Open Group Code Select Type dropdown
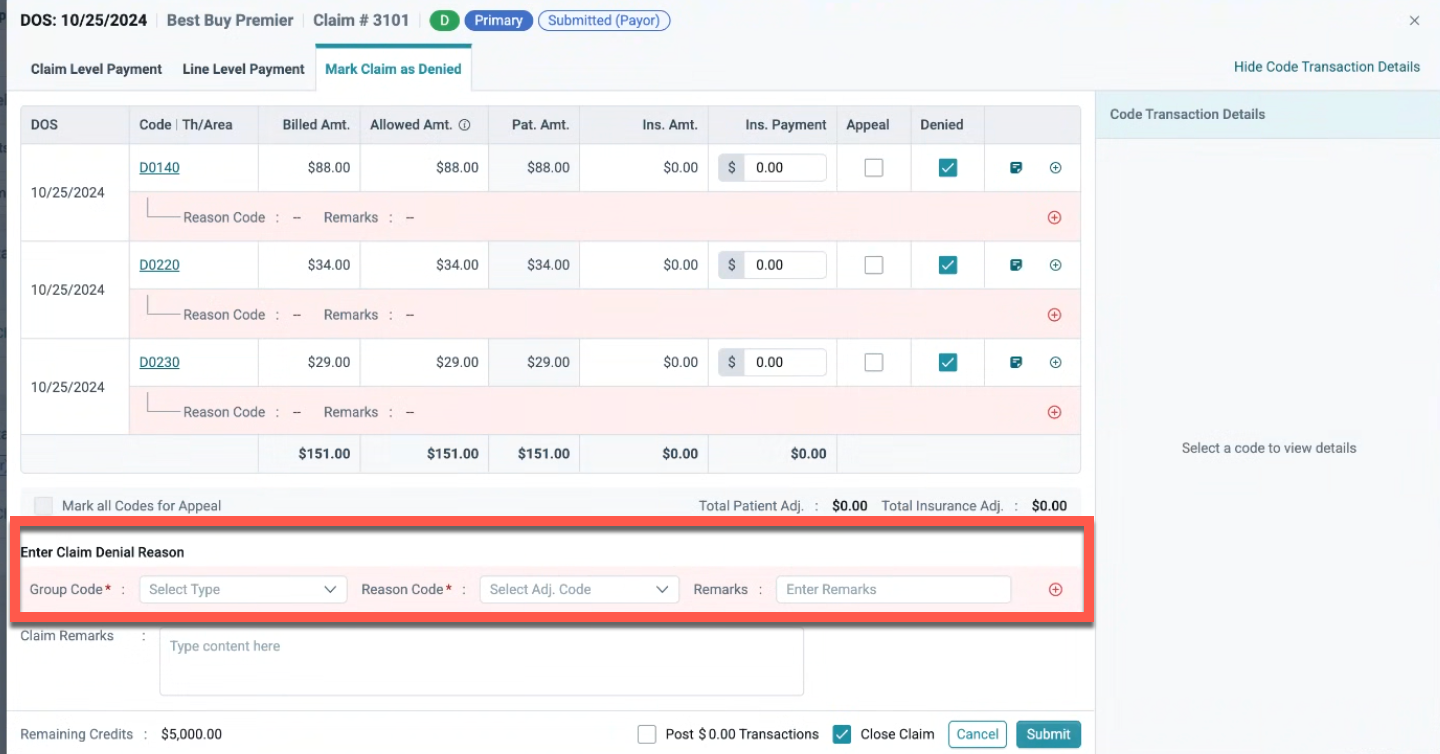 pyautogui.click(x=243, y=589)
